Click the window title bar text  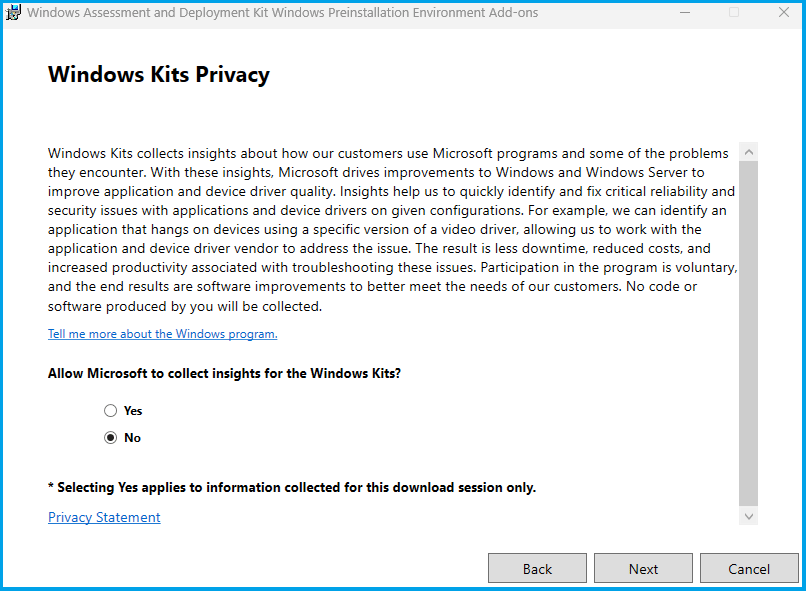click(282, 13)
